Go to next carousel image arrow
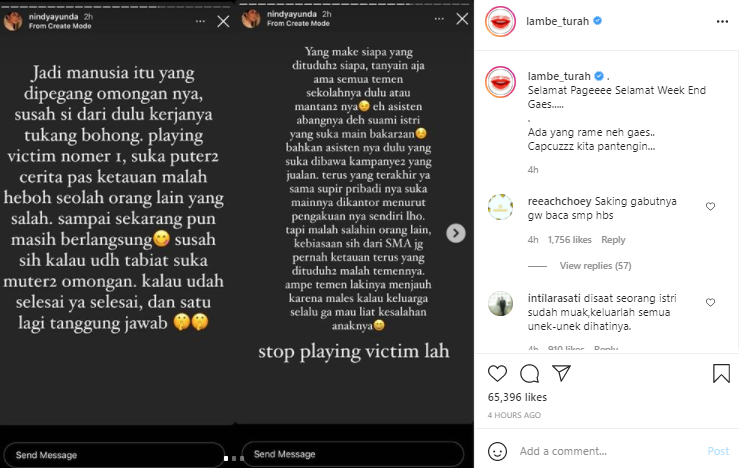The height and width of the screenshot is (468, 739). click(x=456, y=233)
